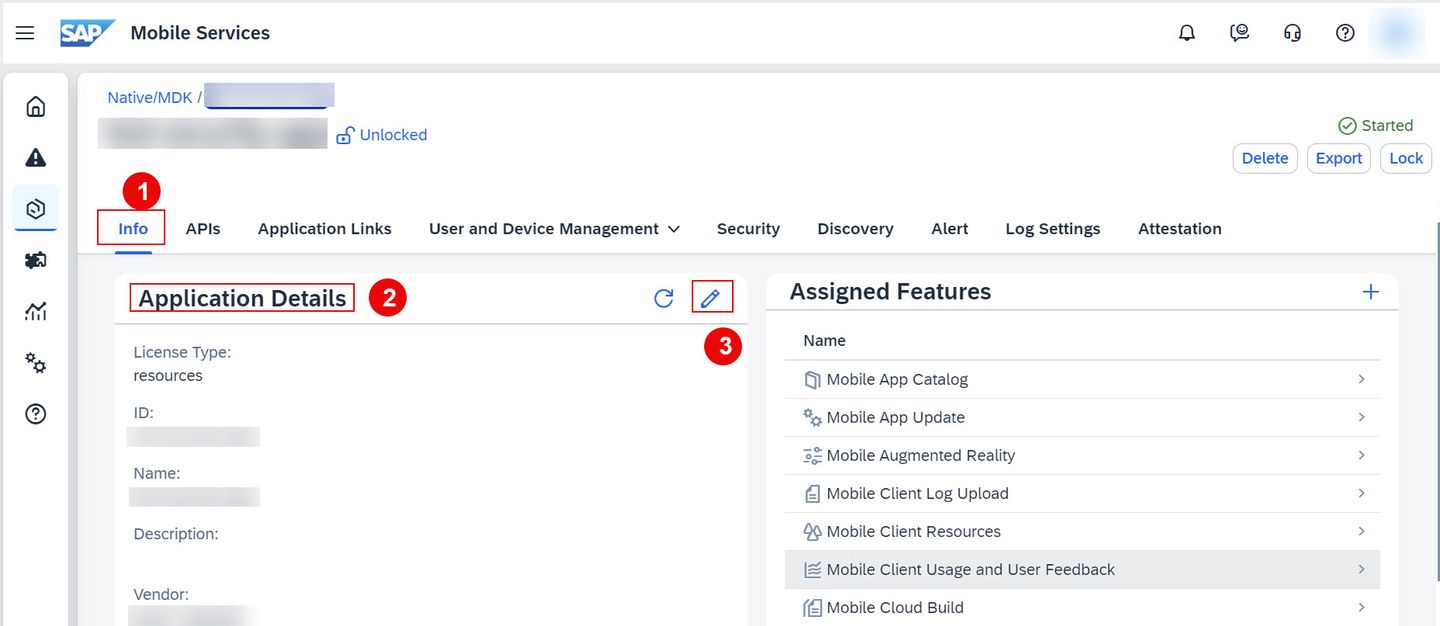The image size is (1440, 626).
Task: Click the Mobile App Update gear icon
Action: (812, 418)
